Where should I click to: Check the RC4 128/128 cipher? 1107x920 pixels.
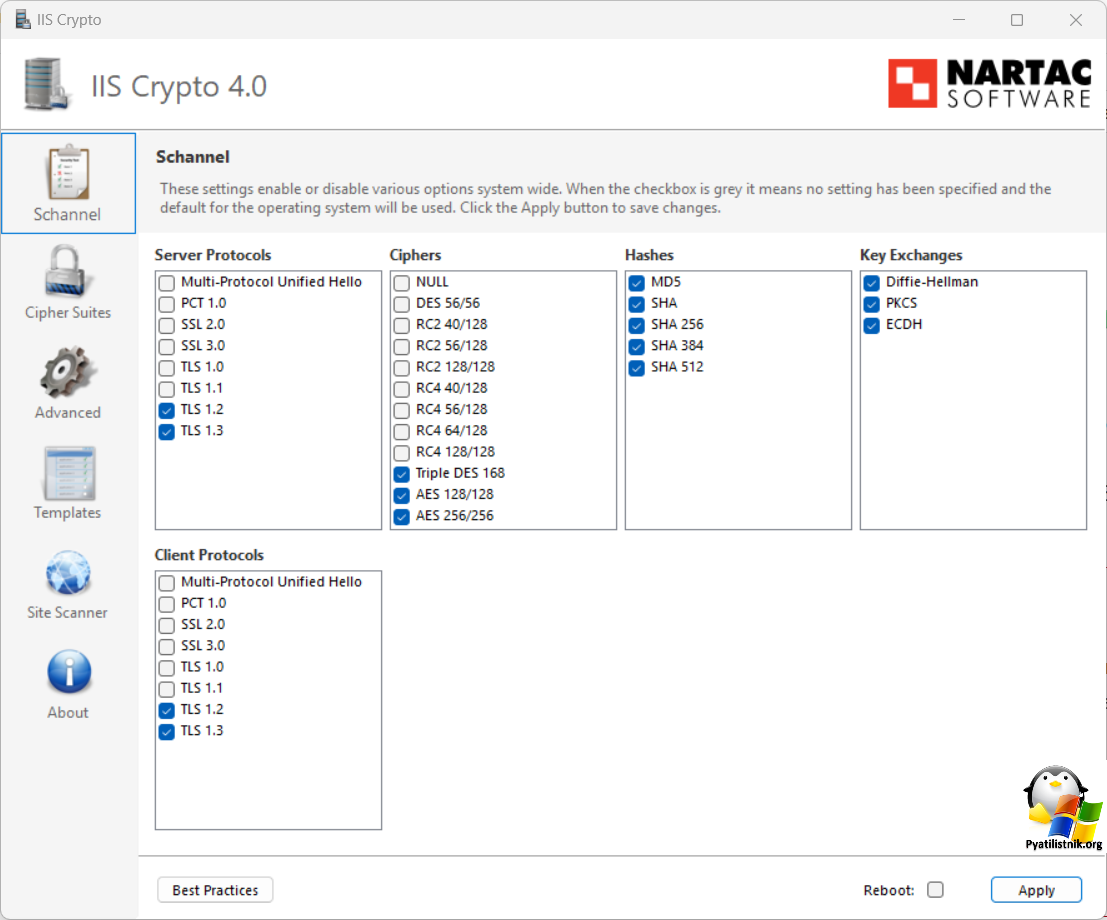pyautogui.click(x=401, y=452)
